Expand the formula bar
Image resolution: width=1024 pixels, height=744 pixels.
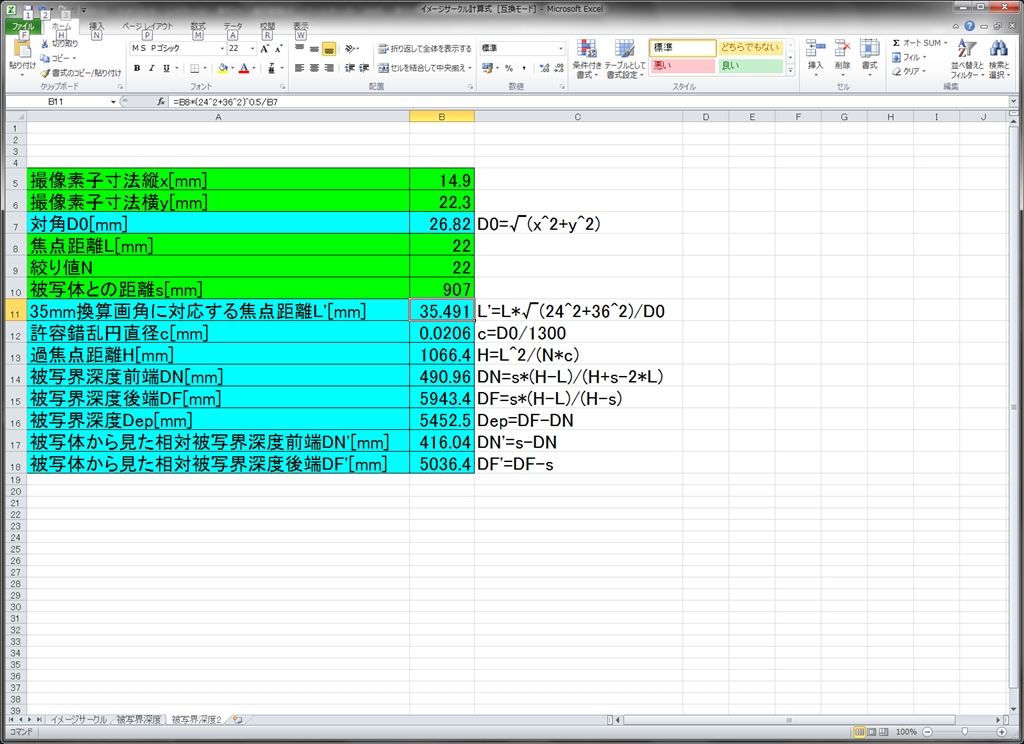[1013, 102]
